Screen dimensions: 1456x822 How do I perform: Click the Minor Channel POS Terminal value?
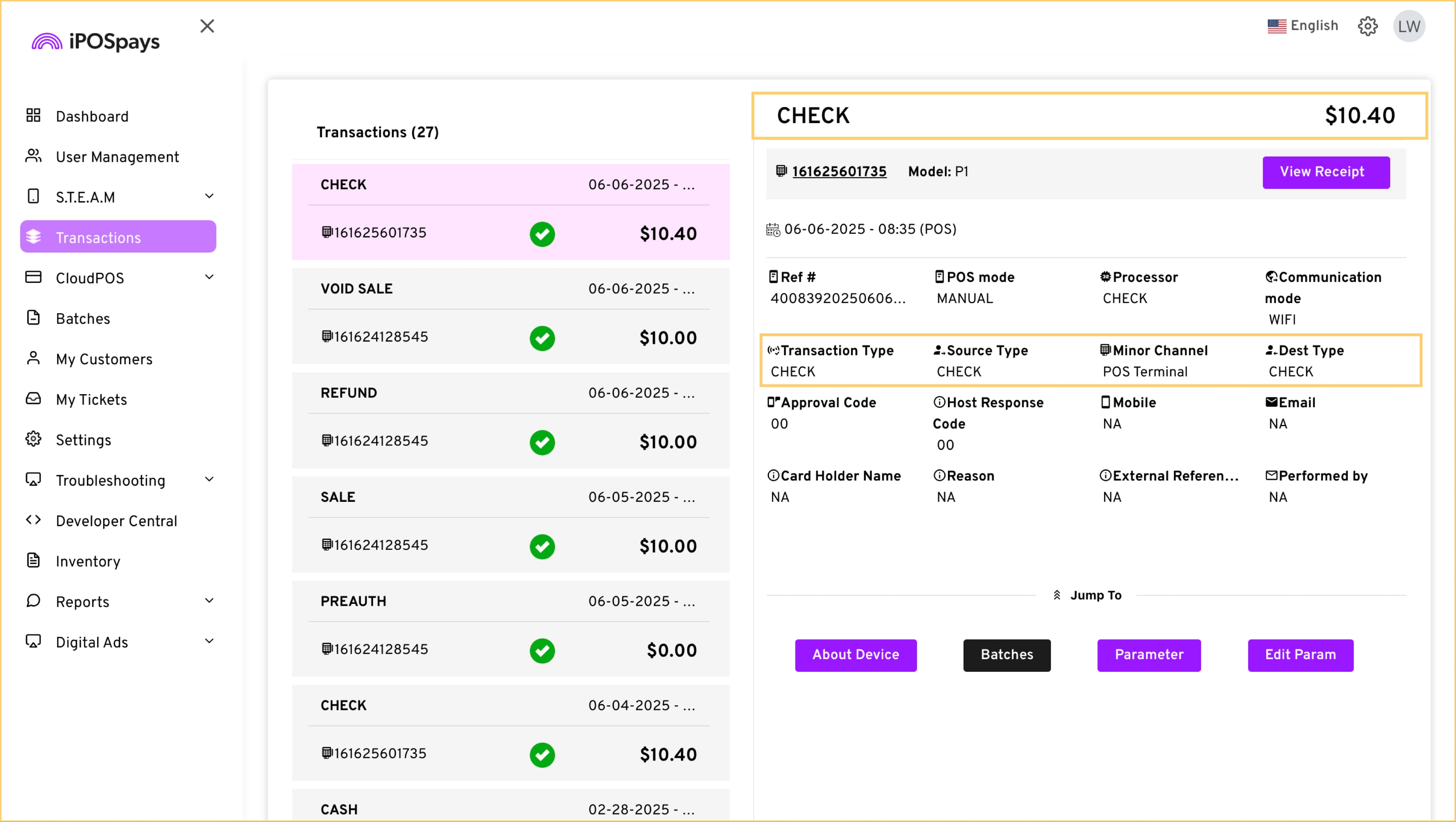(1145, 372)
